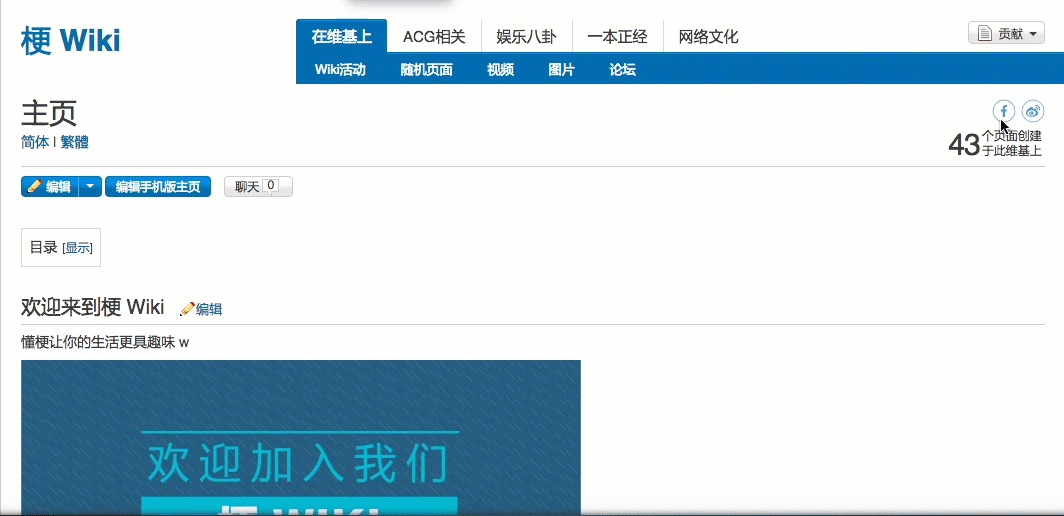The width and height of the screenshot is (1064, 516).
Task: Open the 图片 submenu item
Action: tap(561, 69)
